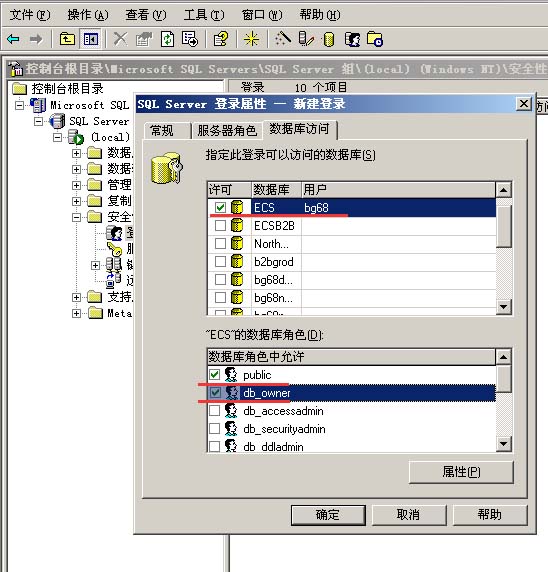Click the Up one level folder icon
This screenshot has width=548, height=572.
67,39
